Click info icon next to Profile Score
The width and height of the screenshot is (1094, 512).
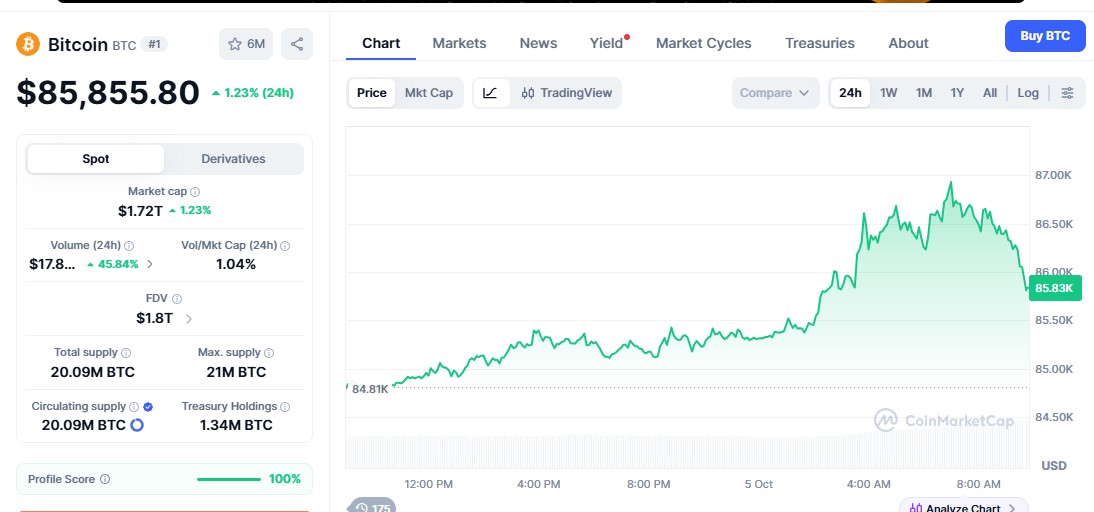click(x=105, y=479)
